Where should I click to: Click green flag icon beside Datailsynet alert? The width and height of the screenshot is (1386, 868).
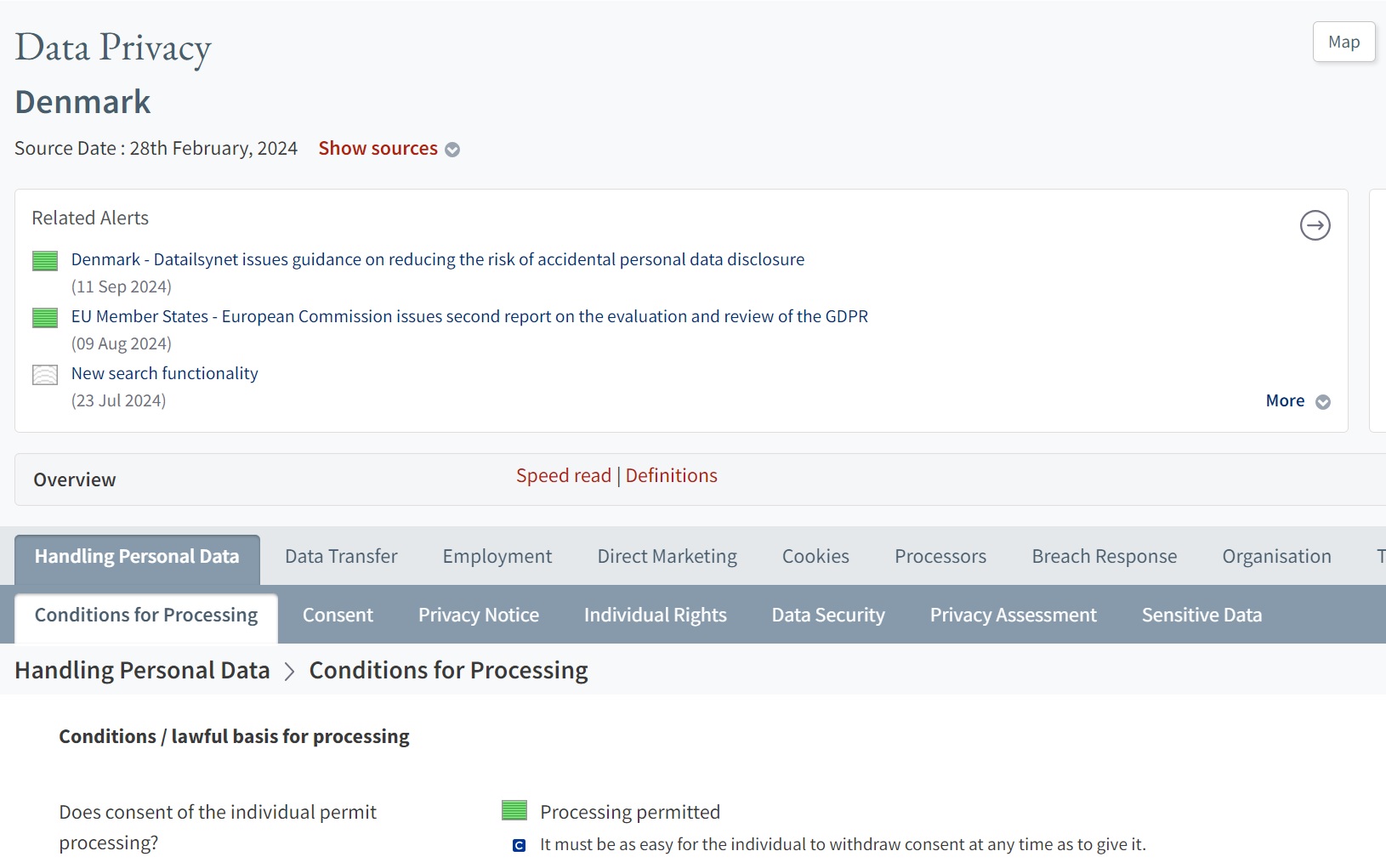pos(45,260)
